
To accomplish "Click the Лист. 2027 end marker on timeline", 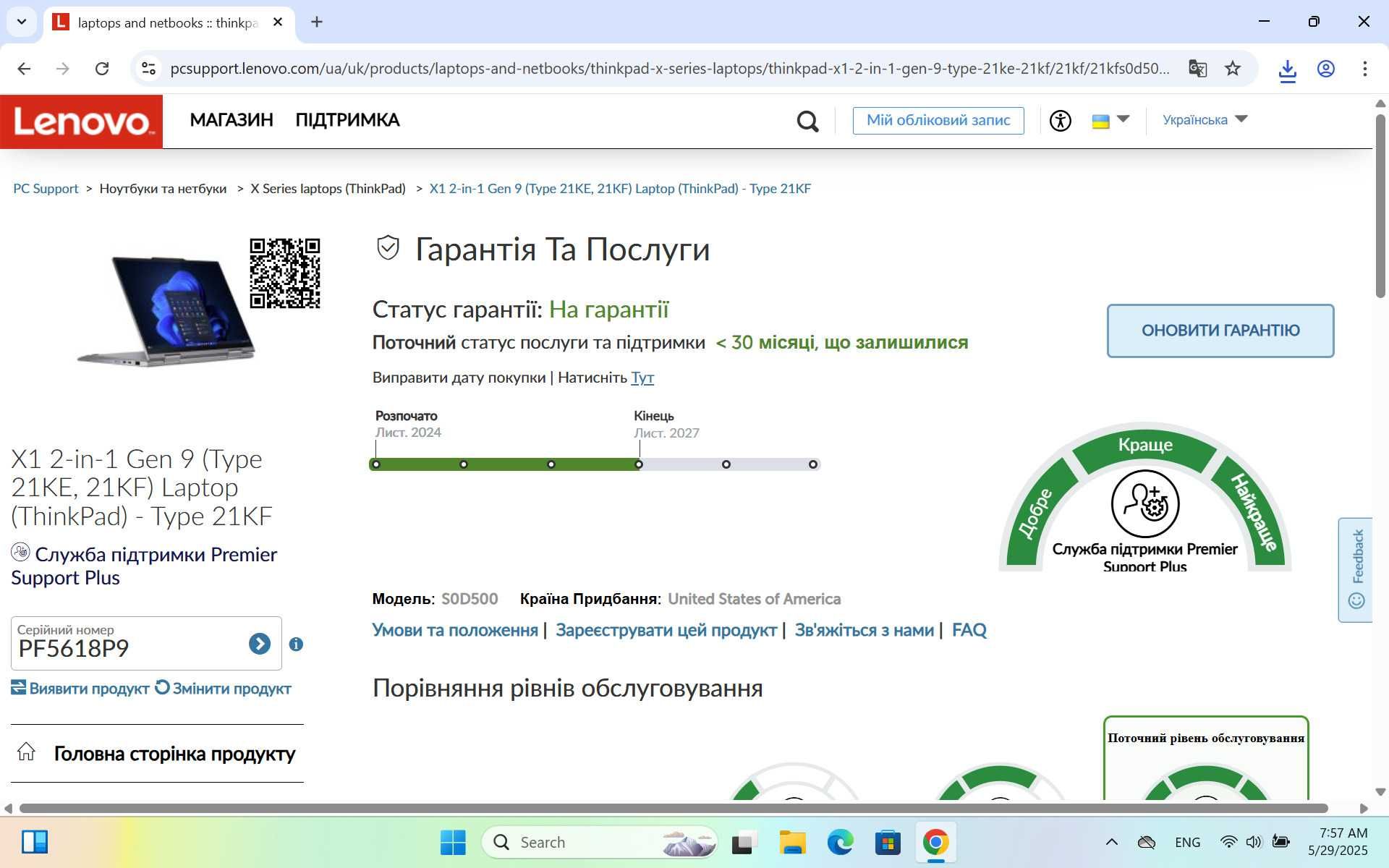I will [639, 464].
